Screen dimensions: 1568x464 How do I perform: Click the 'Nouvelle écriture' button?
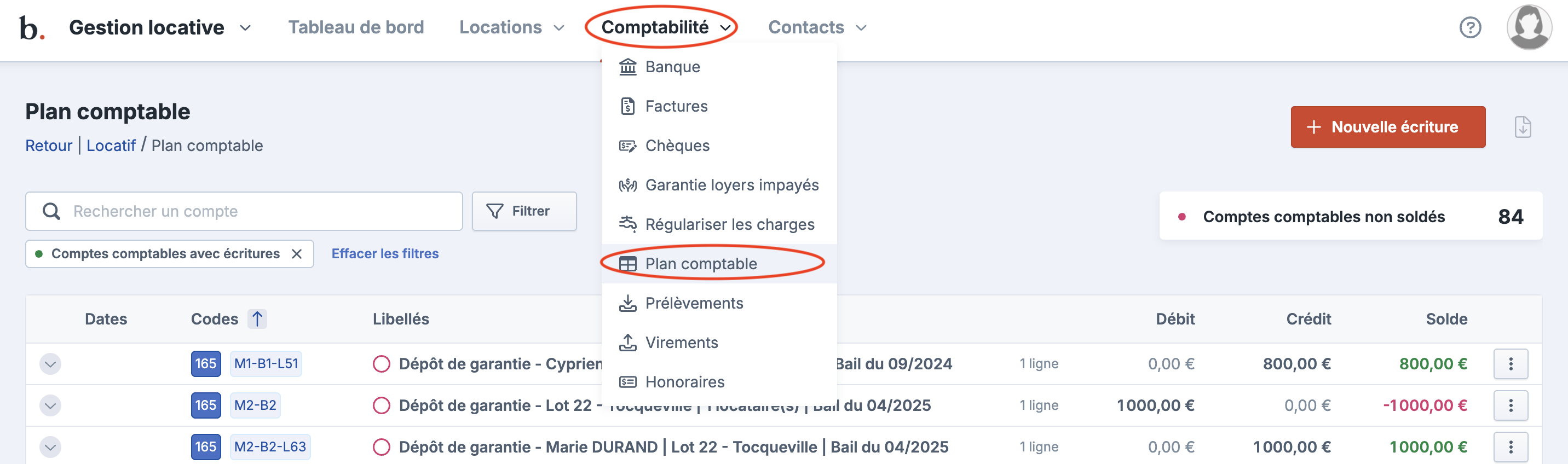[1387, 127]
